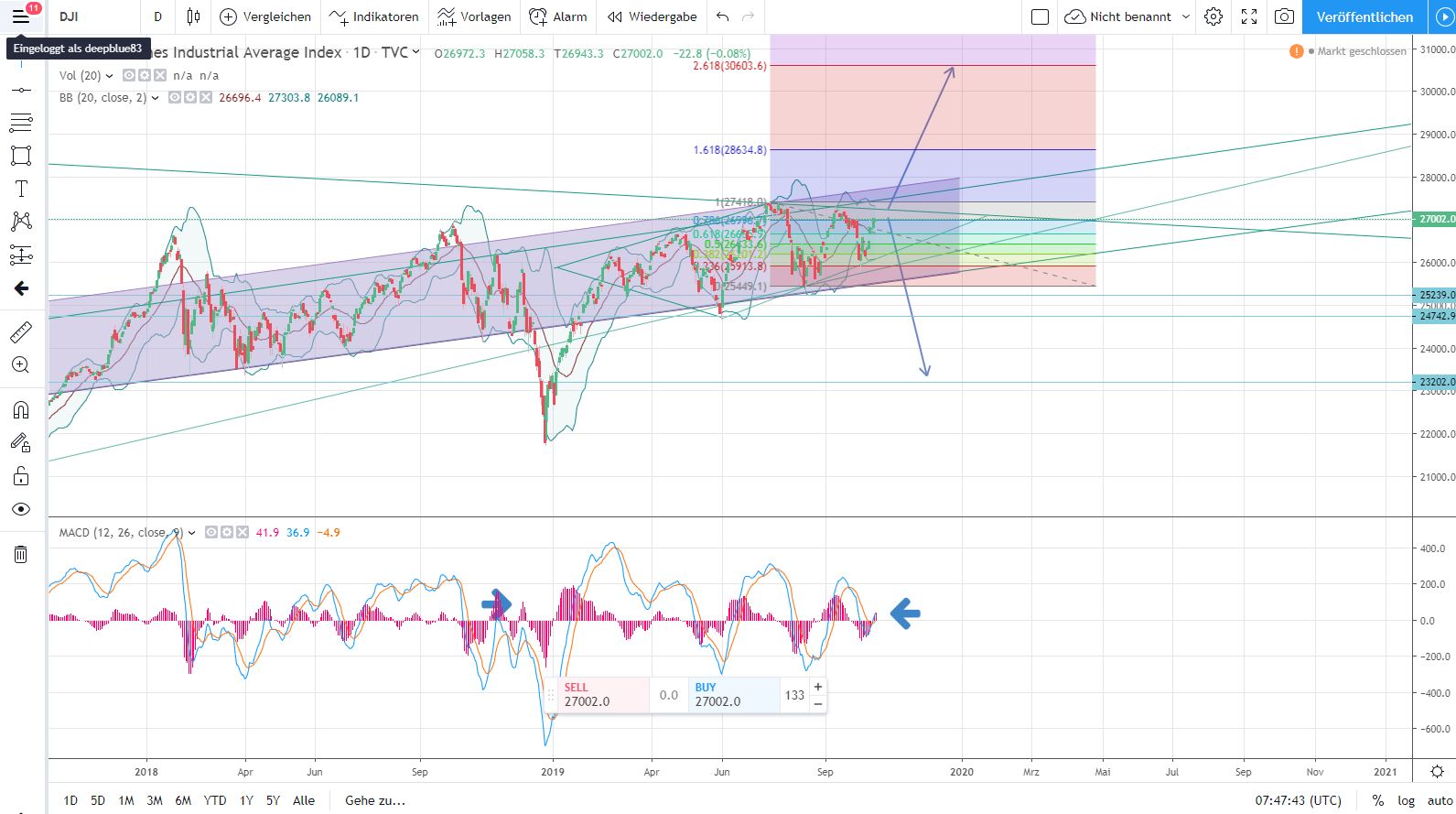This screenshot has height=814, width=1456.
Task: Select the ruler measure tool
Action: pyautogui.click(x=20, y=332)
